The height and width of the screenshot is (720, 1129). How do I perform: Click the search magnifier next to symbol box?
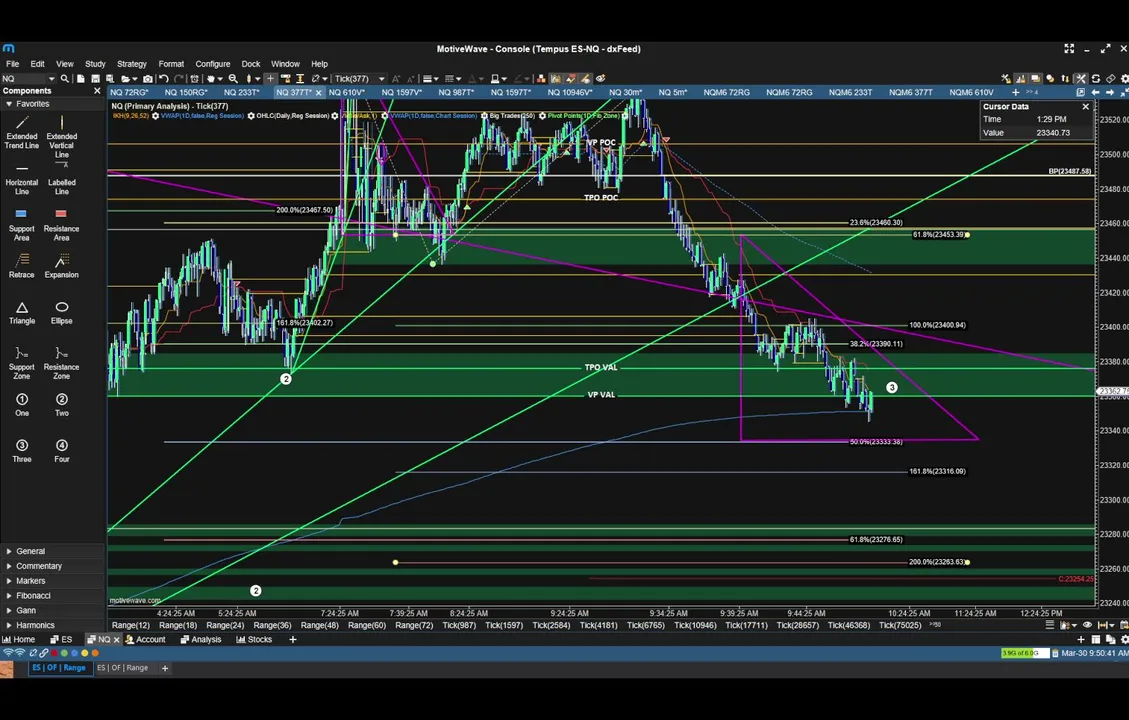coord(65,78)
